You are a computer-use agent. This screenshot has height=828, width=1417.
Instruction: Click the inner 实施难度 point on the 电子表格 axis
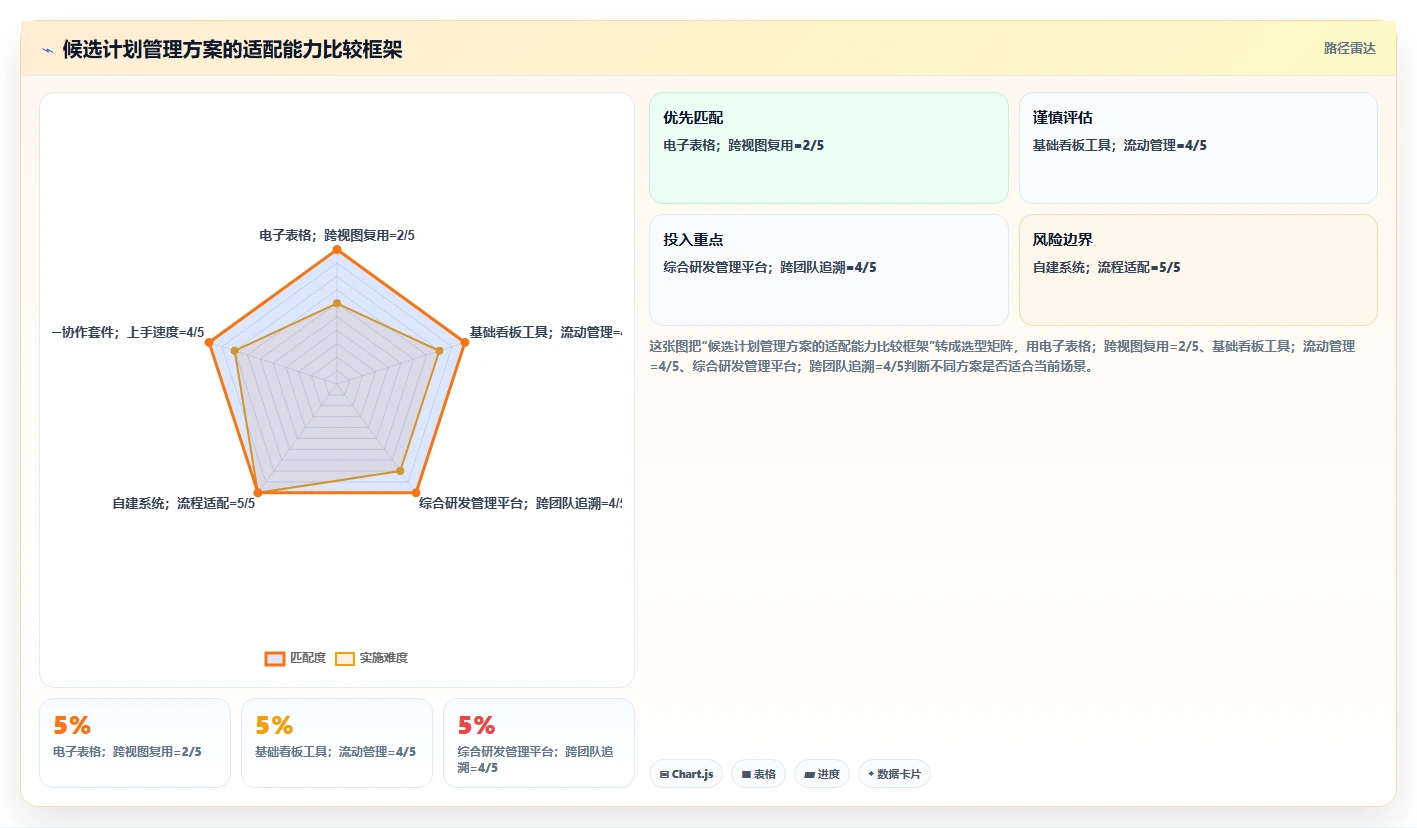pyautogui.click(x=337, y=303)
